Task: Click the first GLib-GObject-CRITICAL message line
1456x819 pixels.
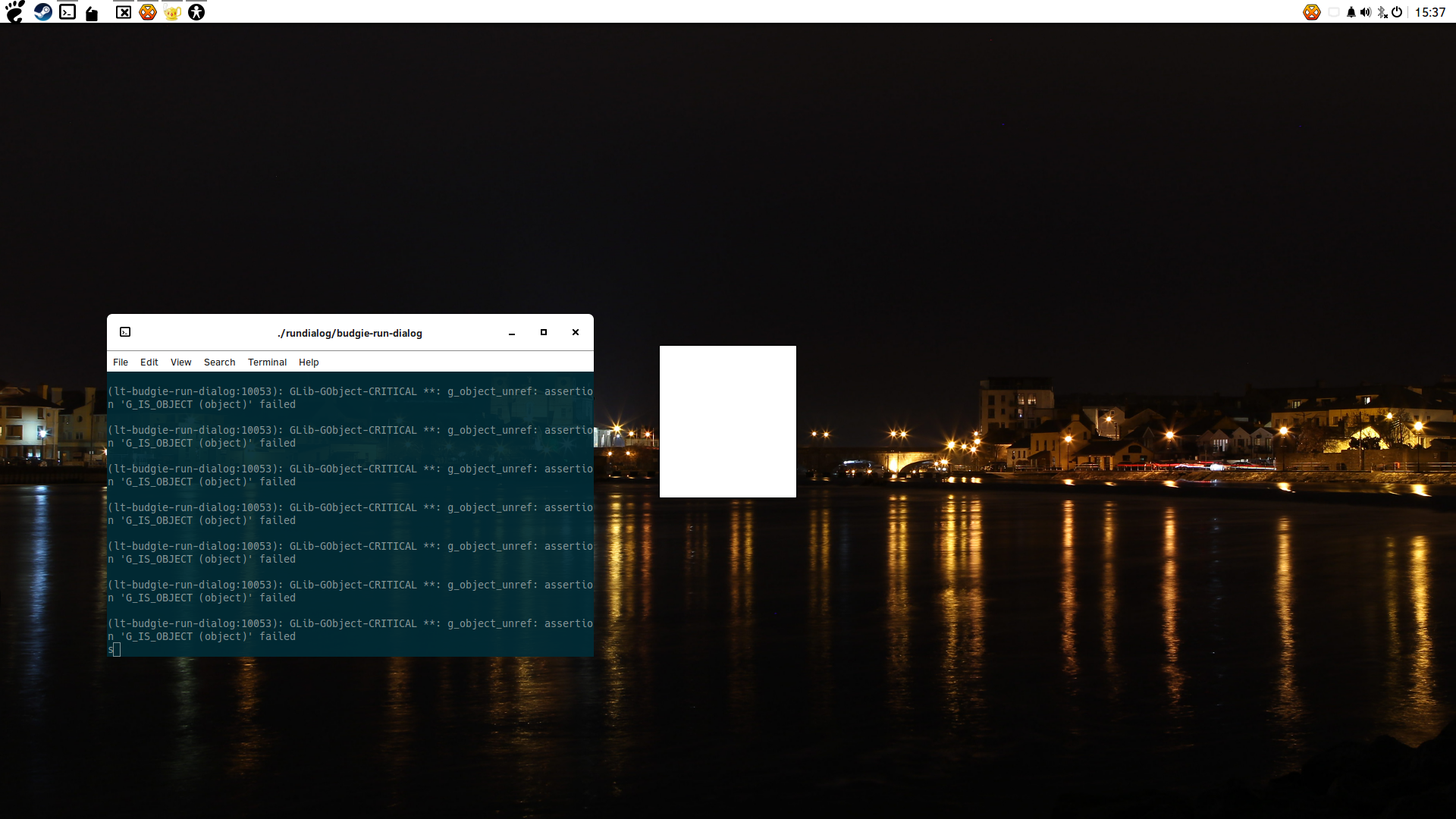Action: (350, 392)
